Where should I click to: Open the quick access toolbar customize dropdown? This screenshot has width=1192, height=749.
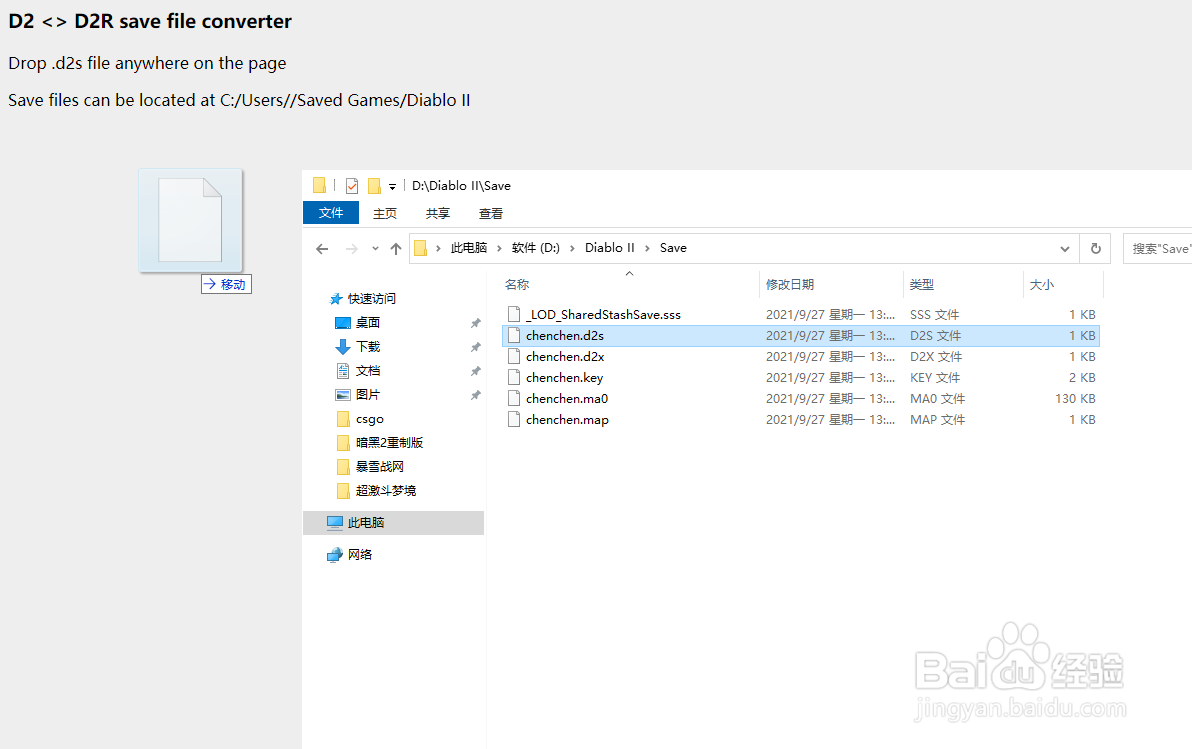(x=392, y=186)
